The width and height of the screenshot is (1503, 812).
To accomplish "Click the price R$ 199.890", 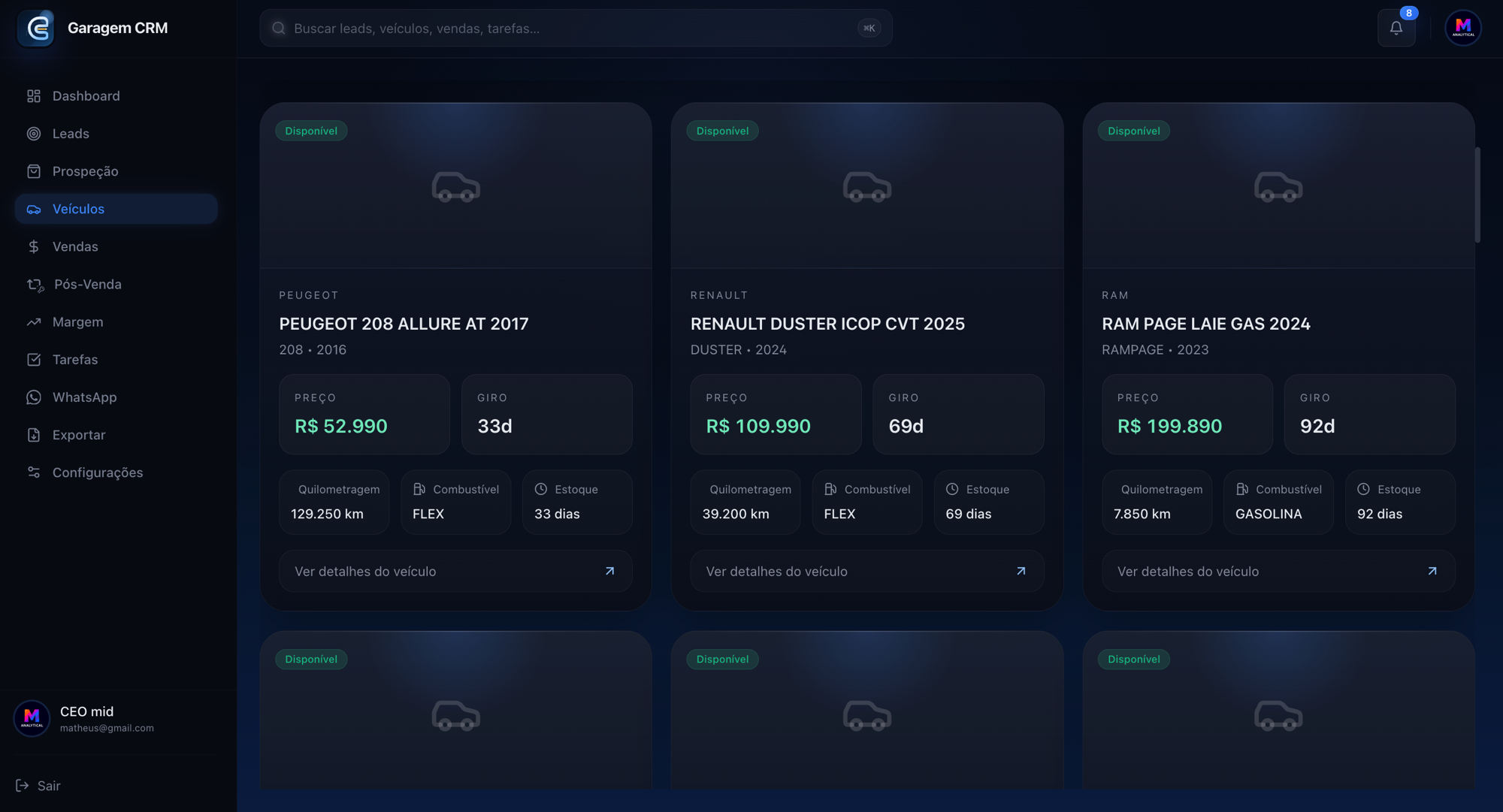I will tap(1169, 426).
